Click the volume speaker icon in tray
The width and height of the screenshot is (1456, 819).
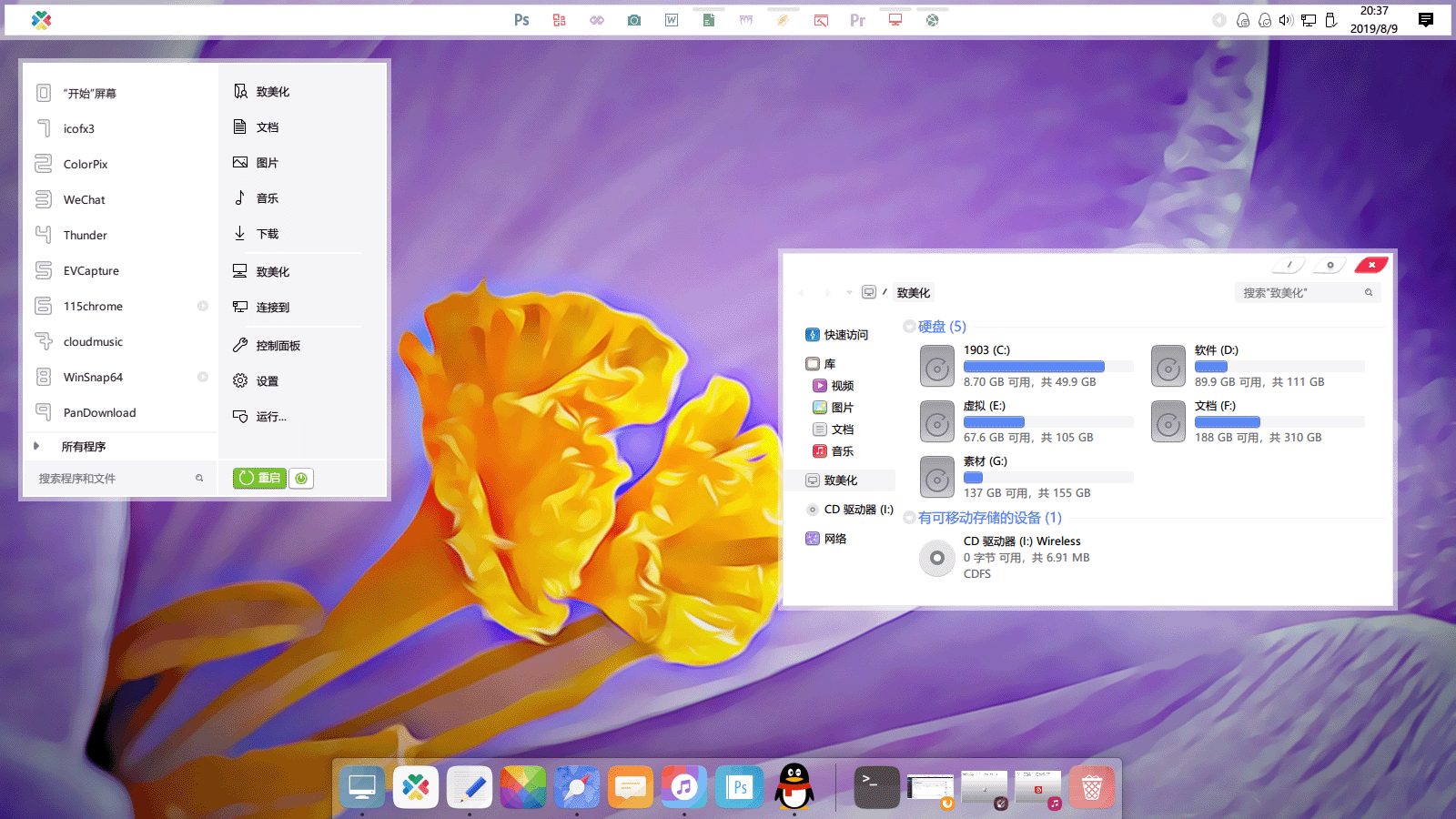(x=1286, y=20)
